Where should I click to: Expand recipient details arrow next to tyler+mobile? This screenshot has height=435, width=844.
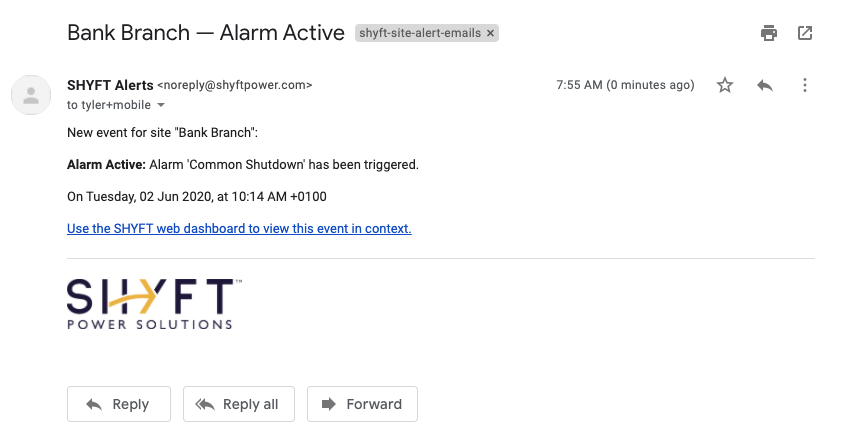pos(161,106)
